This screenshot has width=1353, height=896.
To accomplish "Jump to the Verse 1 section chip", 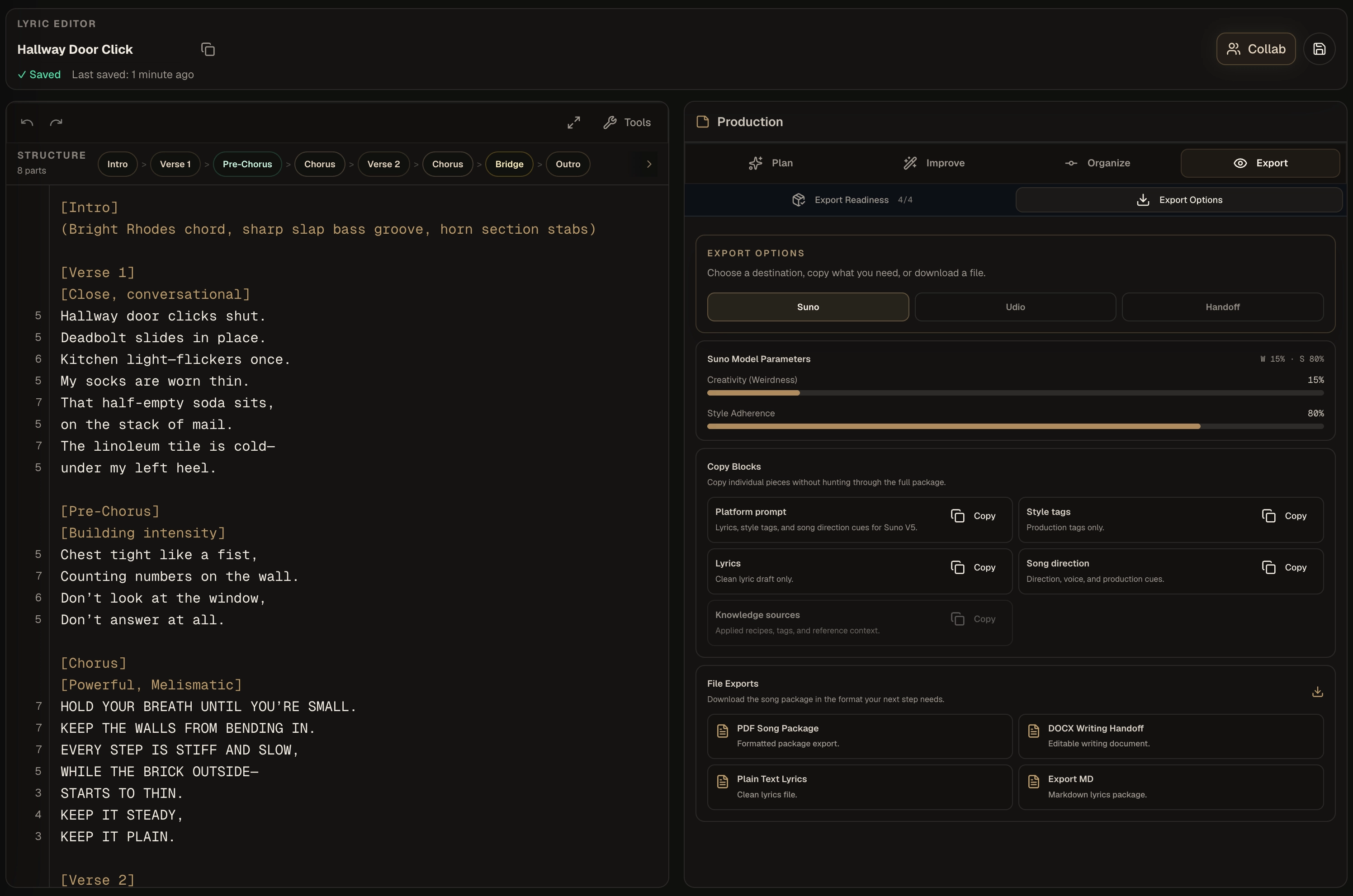I will [175, 164].
